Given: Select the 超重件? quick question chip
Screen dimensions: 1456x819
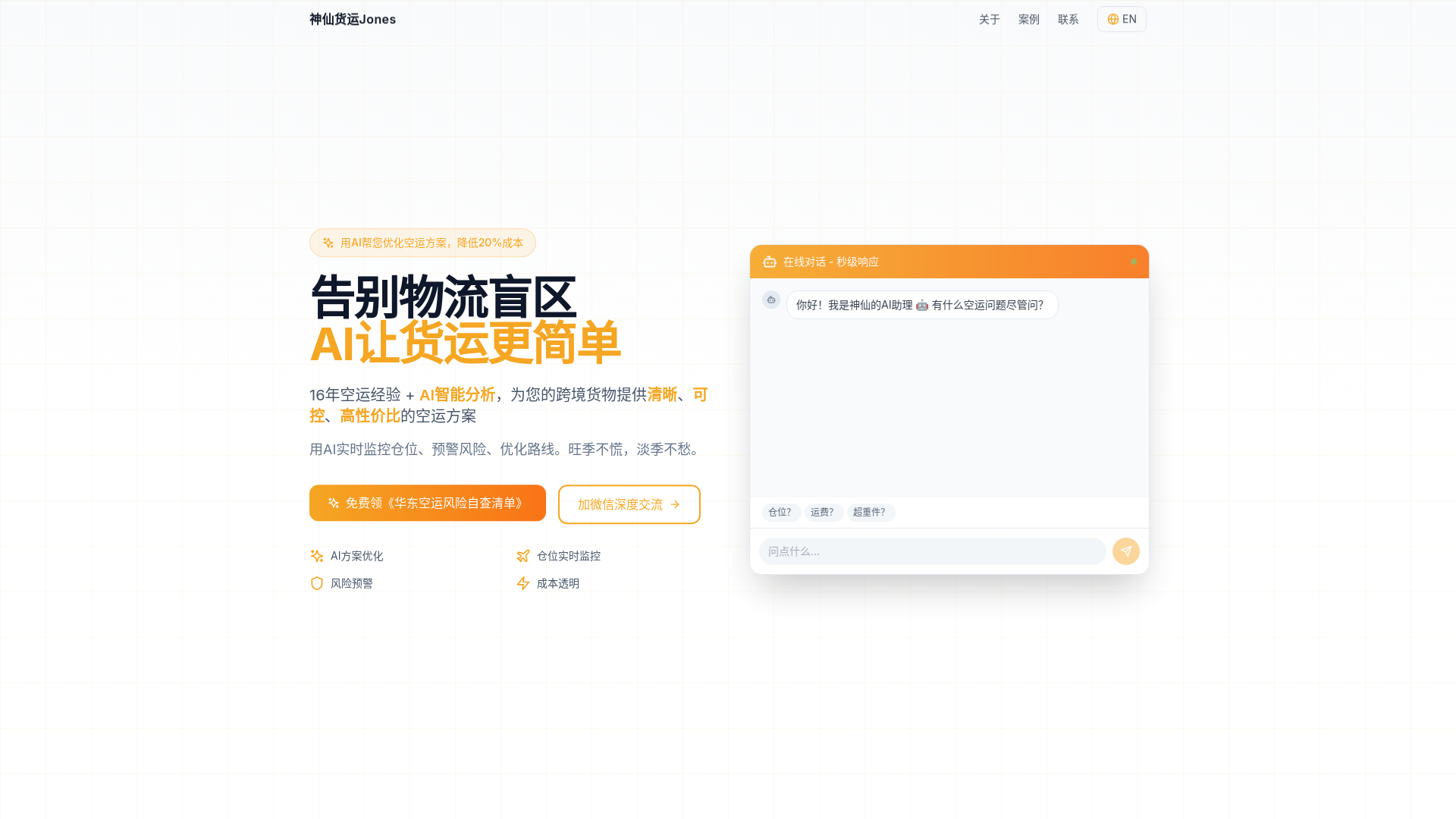Looking at the screenshot, I should tap(870, 512).
